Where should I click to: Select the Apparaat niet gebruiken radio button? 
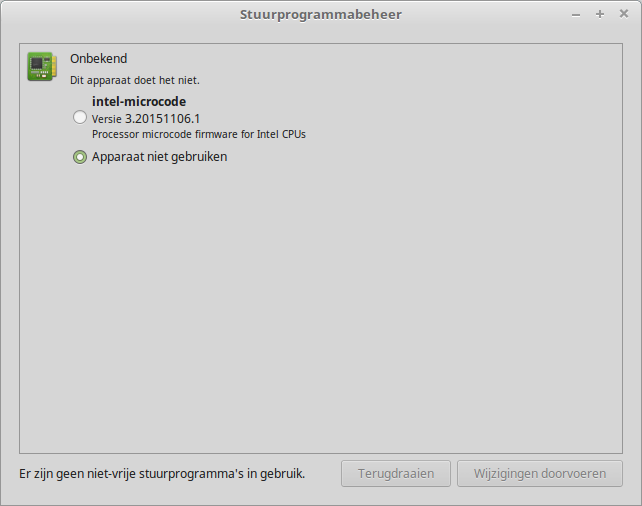(x=80, y=157)
